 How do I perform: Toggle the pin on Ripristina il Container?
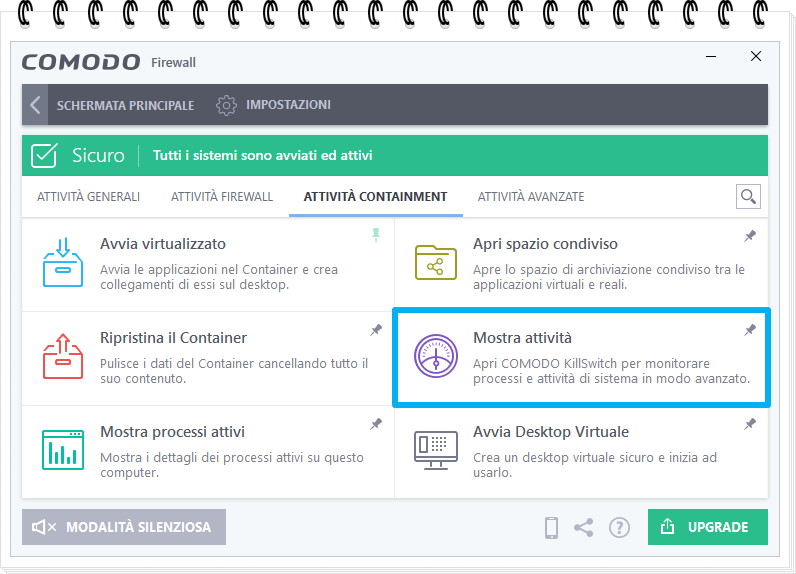(376, 330)
